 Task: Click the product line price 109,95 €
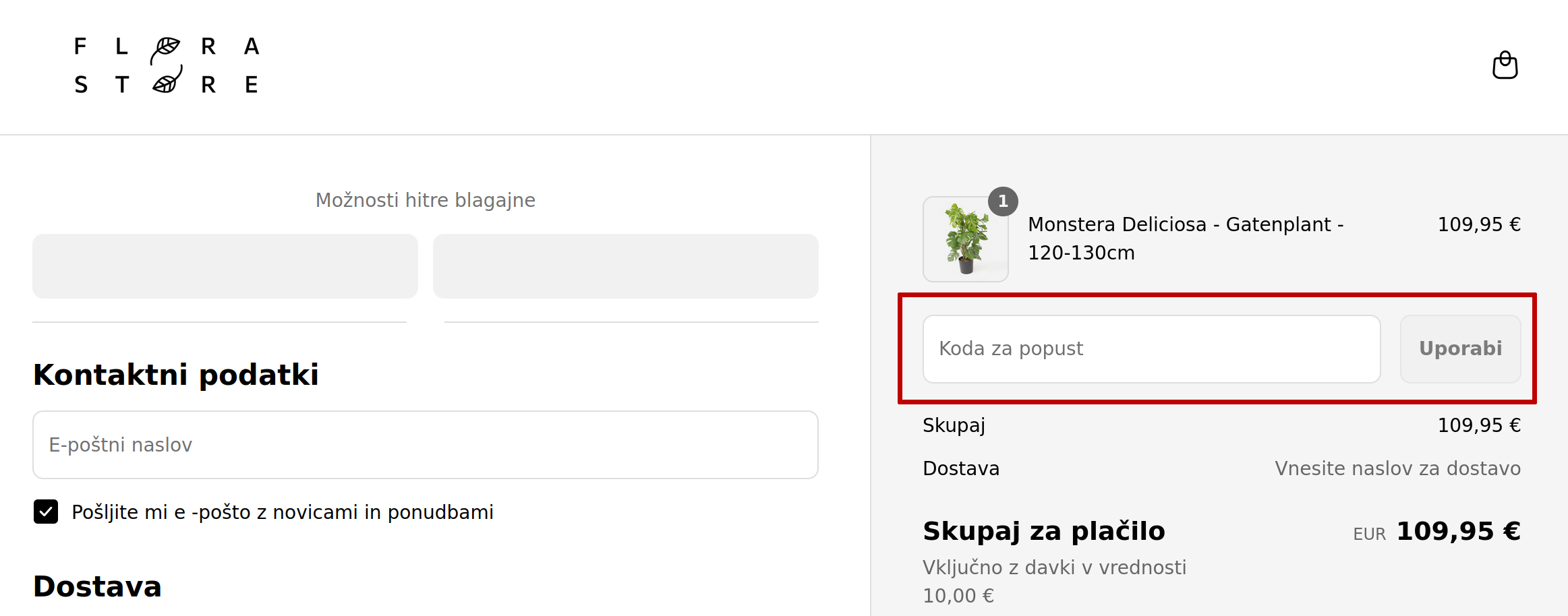(1478, 224)
